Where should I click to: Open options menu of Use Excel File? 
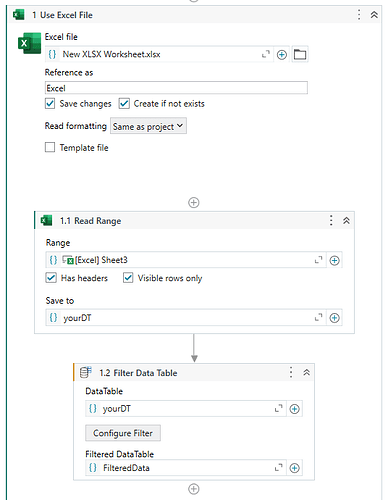359,15
